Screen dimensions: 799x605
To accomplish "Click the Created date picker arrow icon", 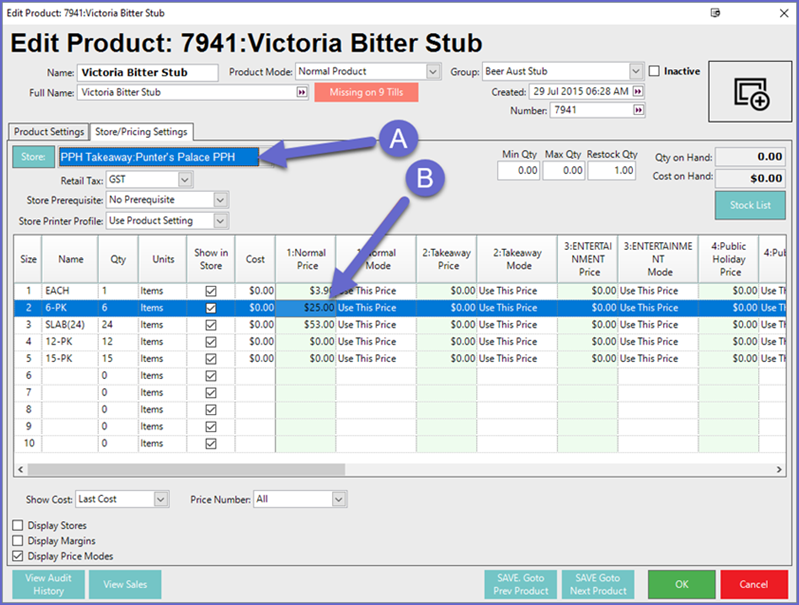I will [638, 92].
